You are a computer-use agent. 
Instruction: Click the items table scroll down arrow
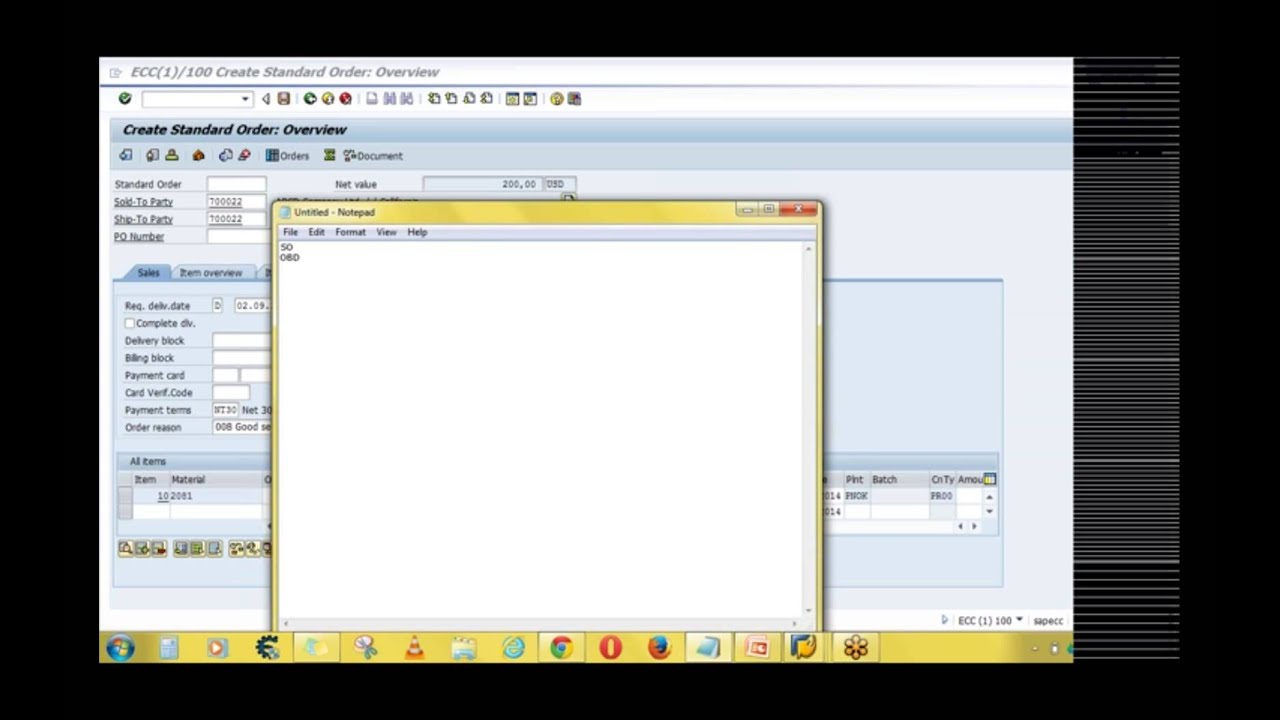(990, 512)
